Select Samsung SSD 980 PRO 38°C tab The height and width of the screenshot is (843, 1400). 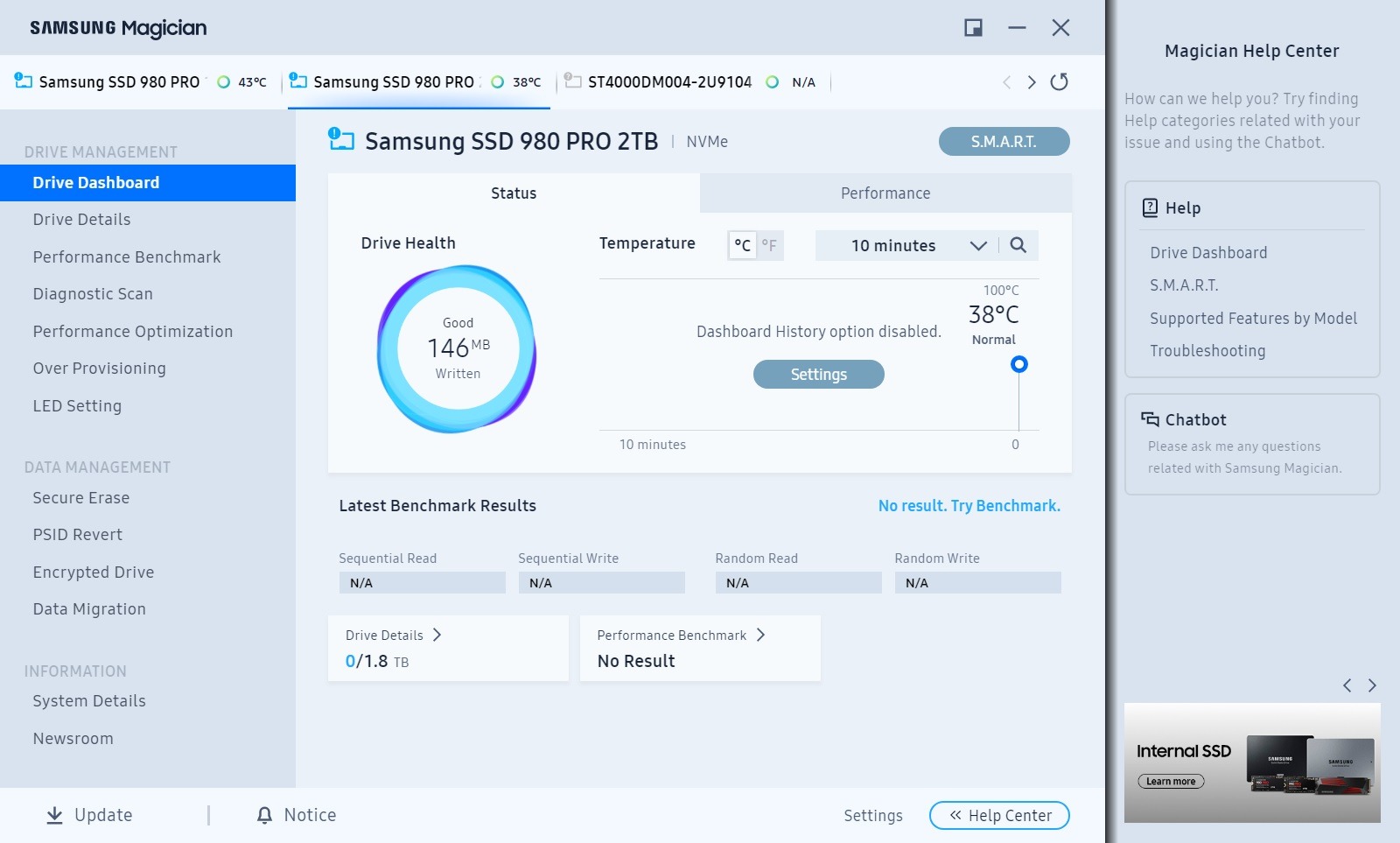point(418,82)
